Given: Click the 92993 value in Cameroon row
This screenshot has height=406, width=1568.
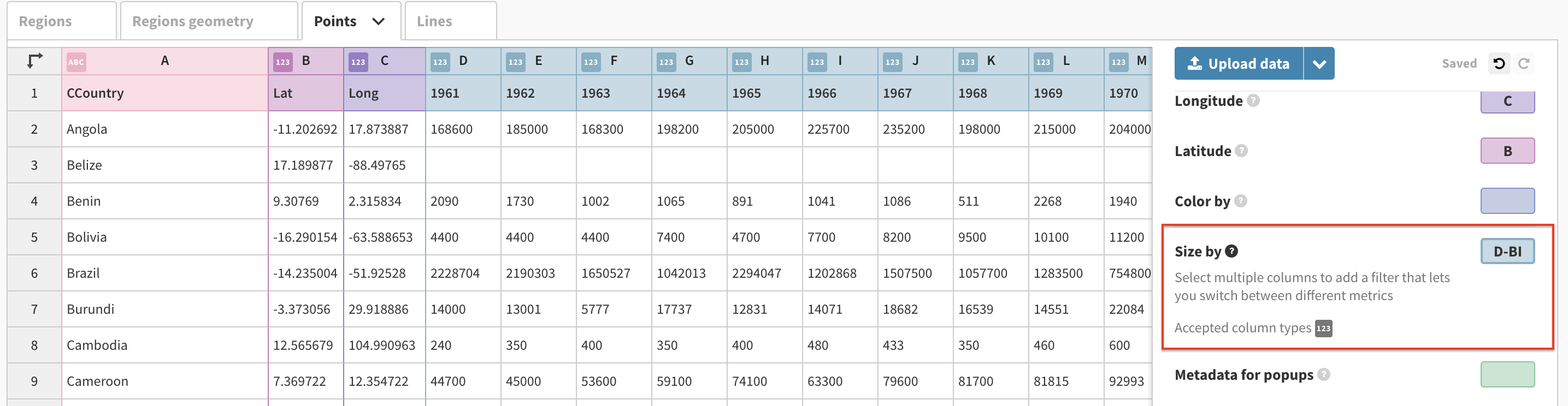Looking at the screenshot, I should click(1127, 381).
